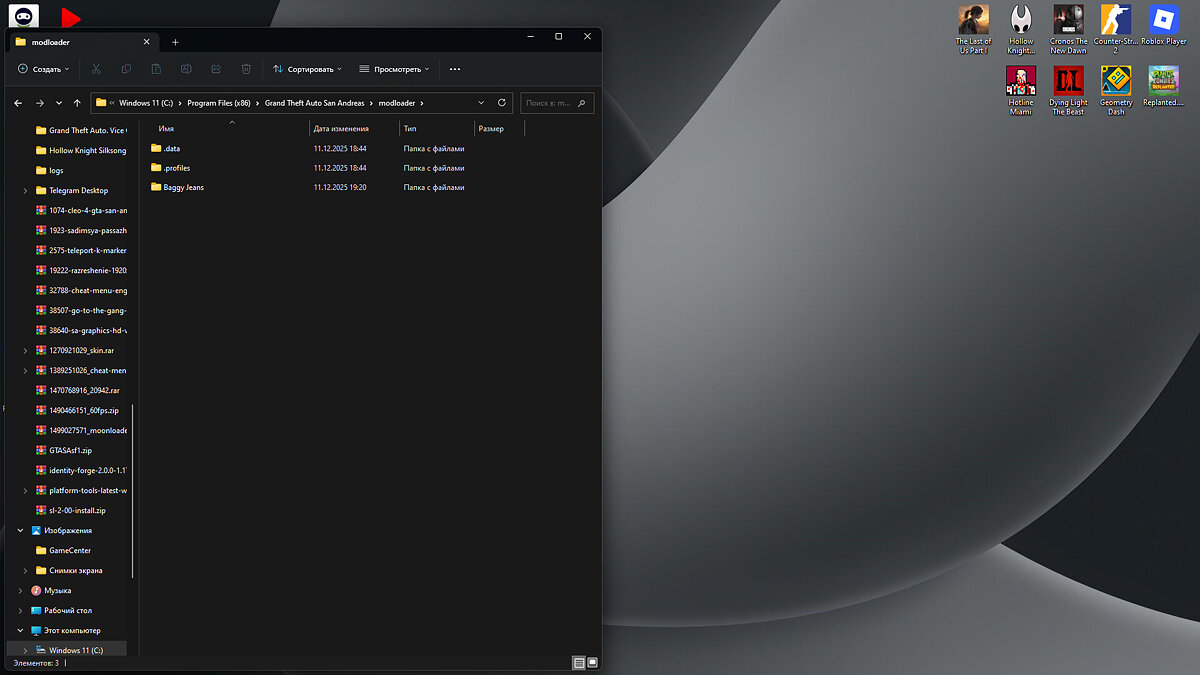Collapse the Изображения tree node
Image resolution: width=1200 pixels, height=675 pixels.
click(x=20, y=531)
